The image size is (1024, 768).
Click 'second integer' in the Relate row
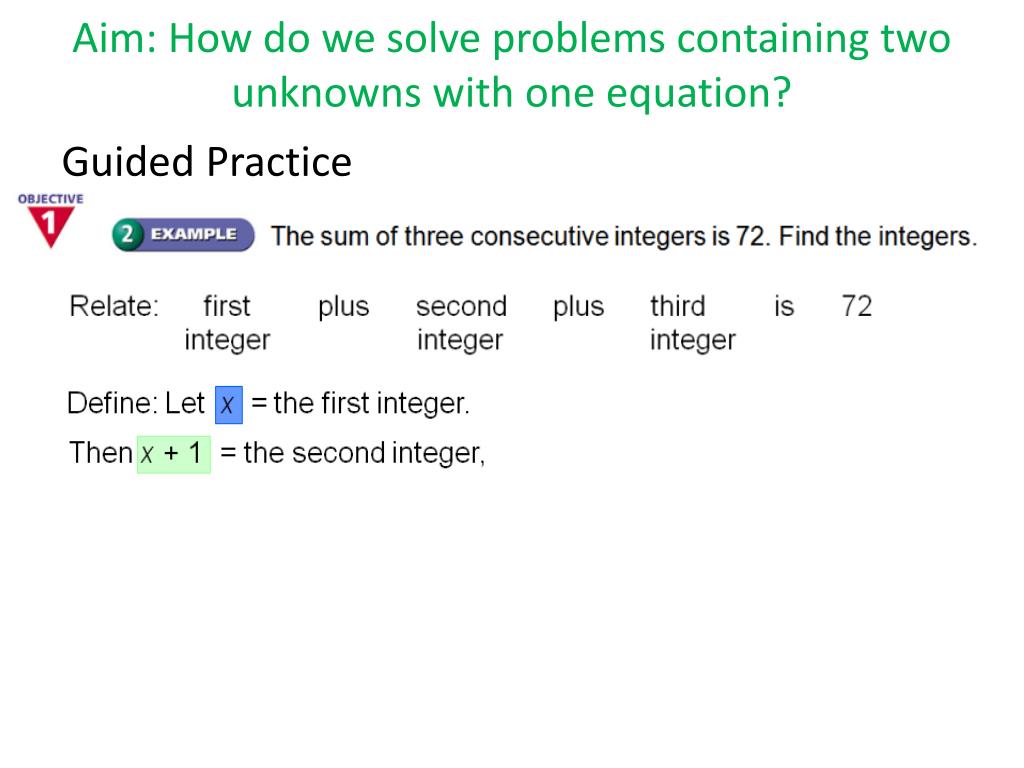[461, 323]
